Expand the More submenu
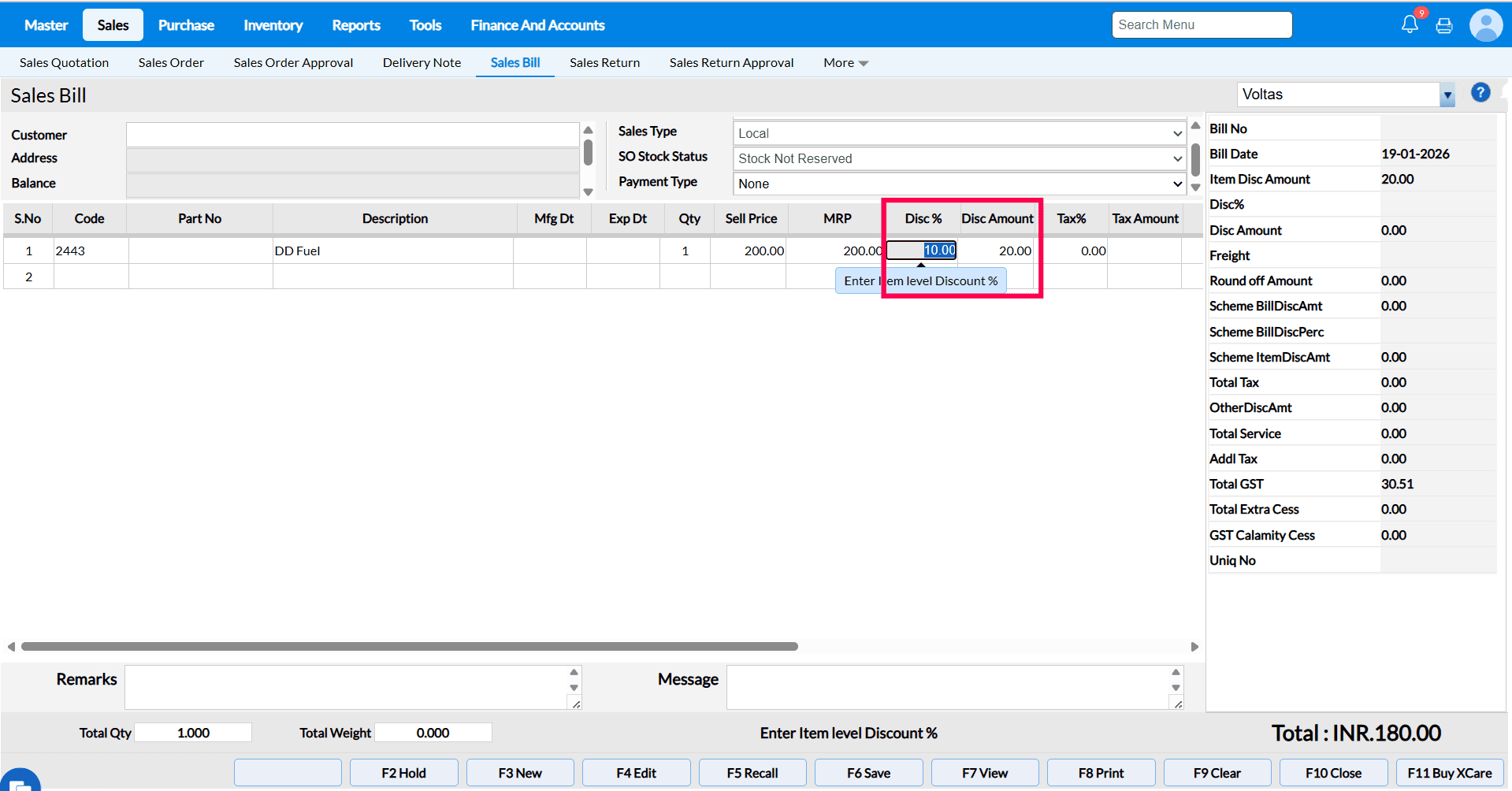 (845, 63)
